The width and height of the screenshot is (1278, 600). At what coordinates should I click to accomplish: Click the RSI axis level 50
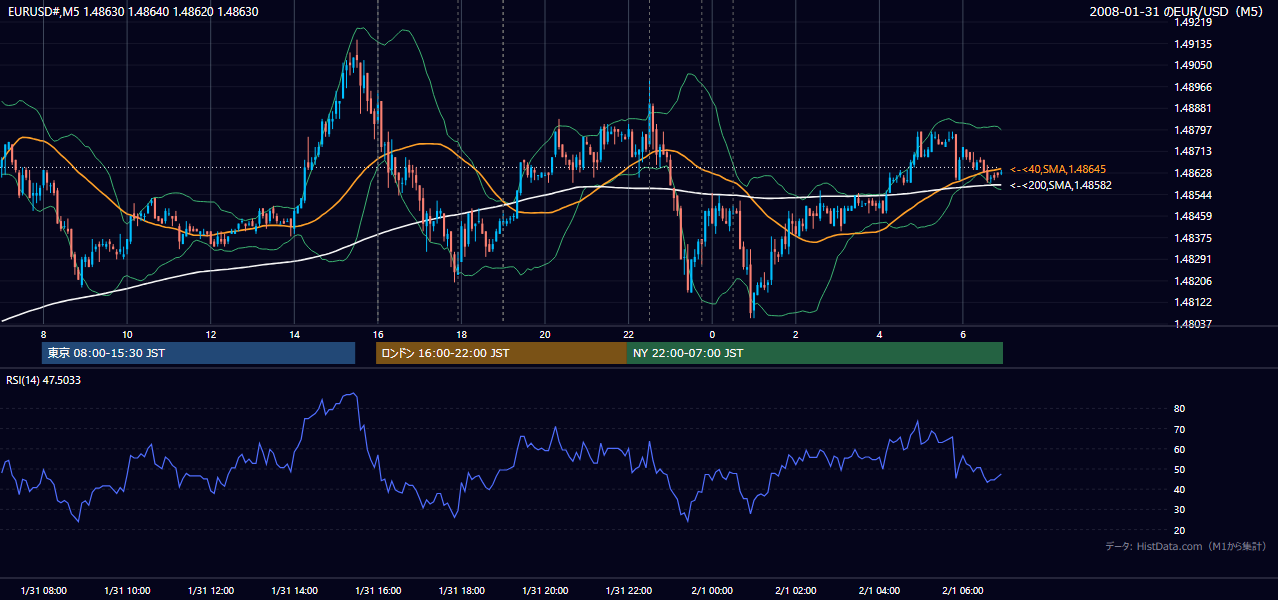click(1179, 470)
